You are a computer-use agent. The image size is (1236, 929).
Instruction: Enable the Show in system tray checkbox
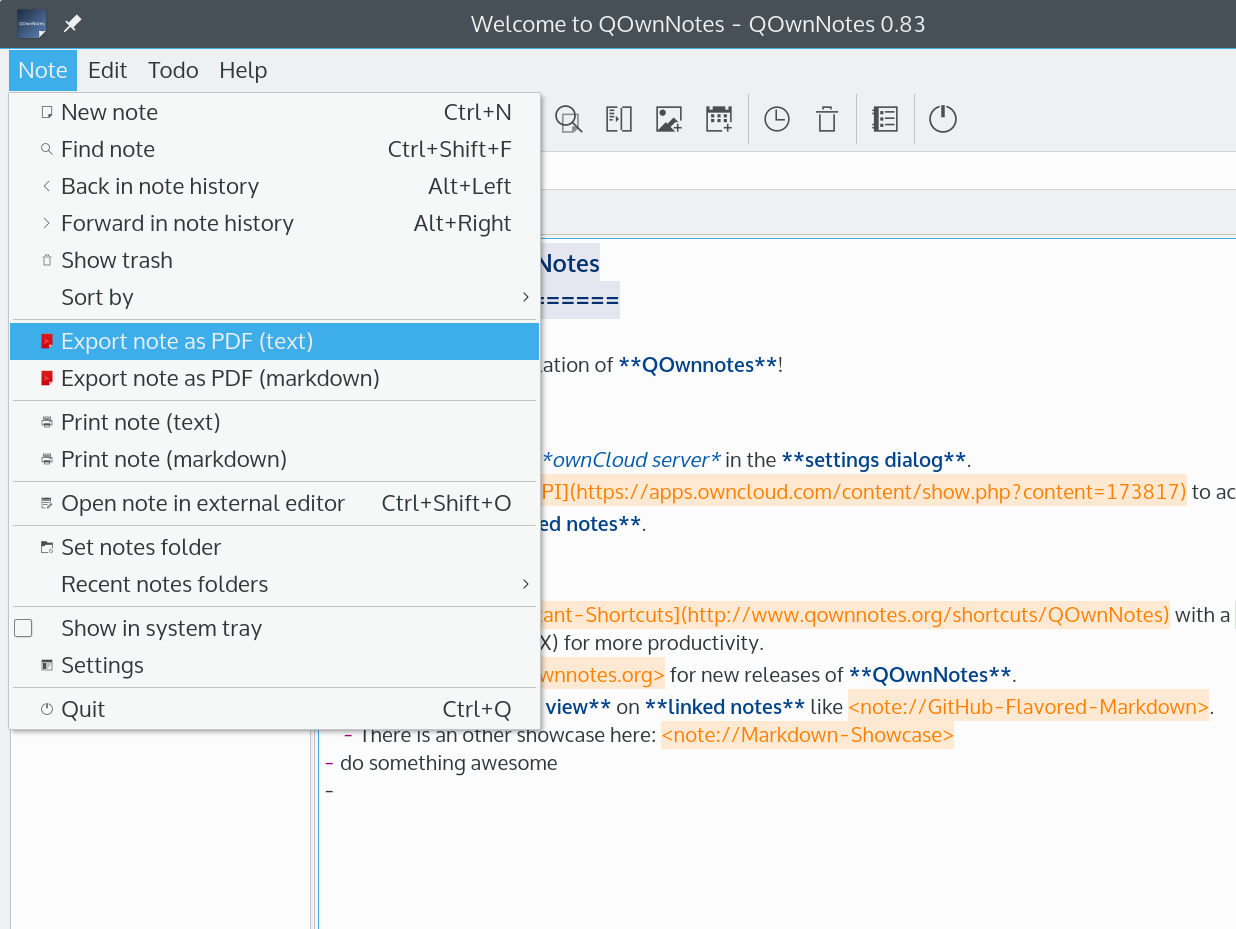point(23,628)
